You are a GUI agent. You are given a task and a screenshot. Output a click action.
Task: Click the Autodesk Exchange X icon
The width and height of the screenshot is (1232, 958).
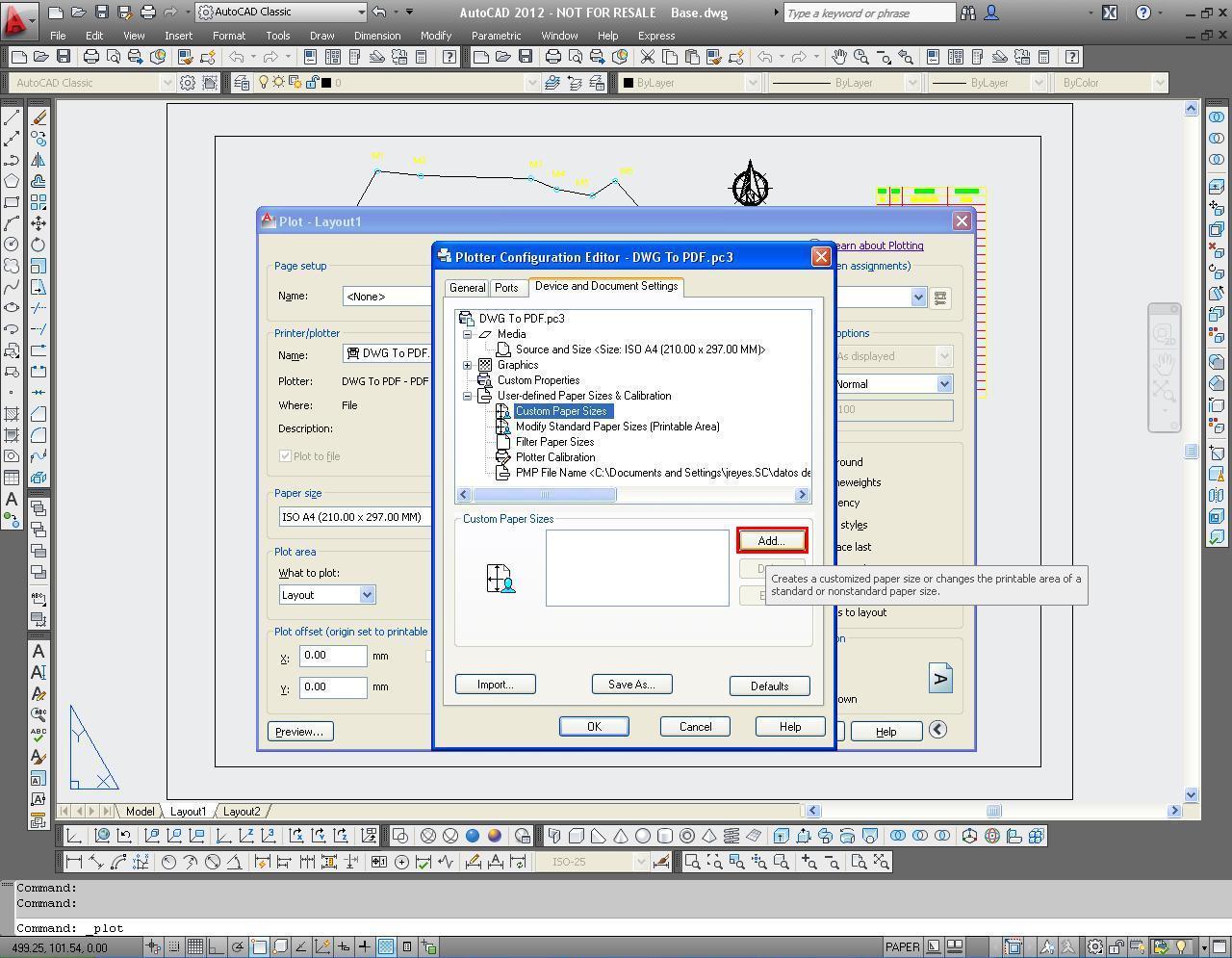[x=1110, y=13]
